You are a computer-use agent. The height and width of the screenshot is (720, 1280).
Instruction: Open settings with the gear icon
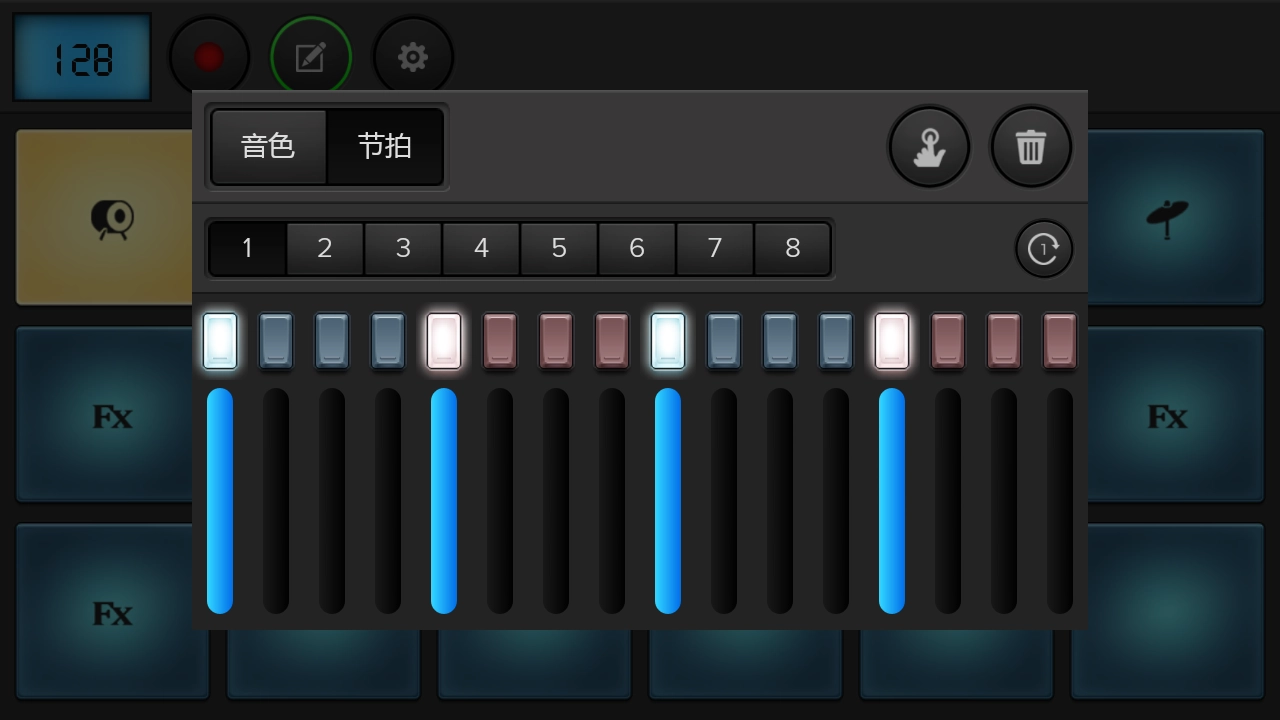point(413,57)
